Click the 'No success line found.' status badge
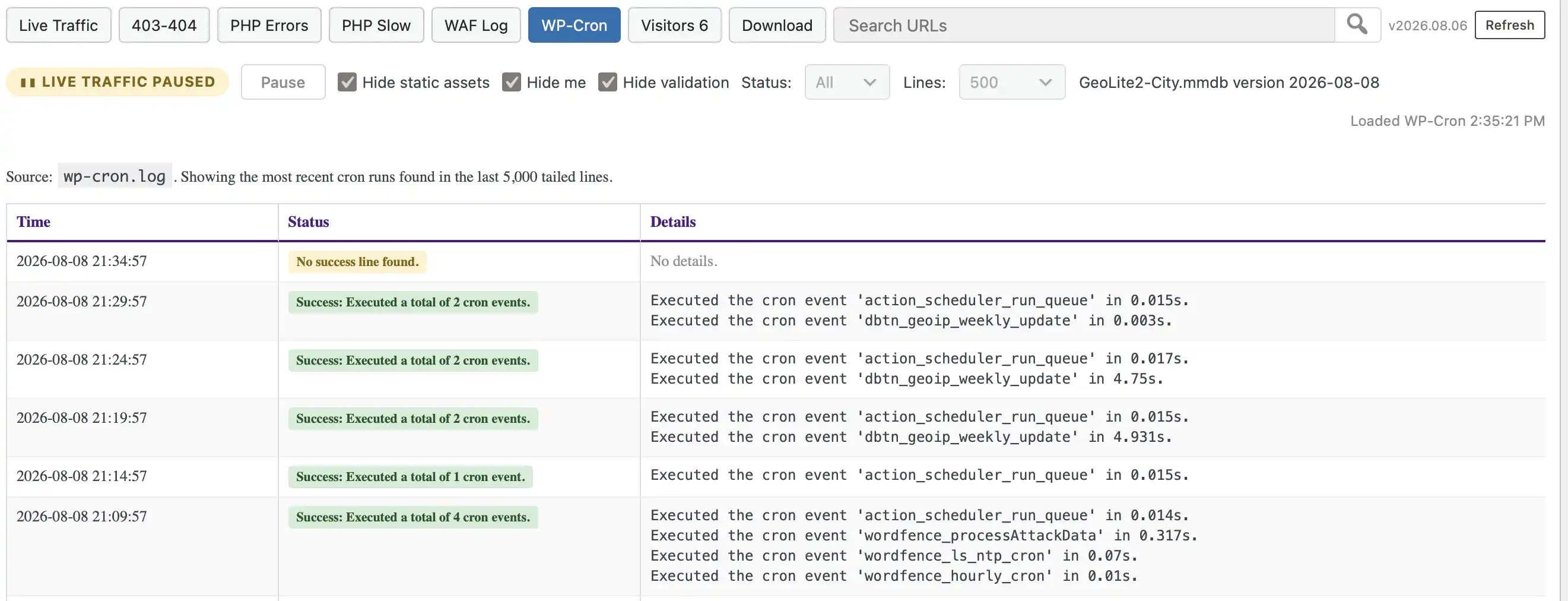This screenshot has width=1568, height=601. pyautogui.click(x=357, y=262)
